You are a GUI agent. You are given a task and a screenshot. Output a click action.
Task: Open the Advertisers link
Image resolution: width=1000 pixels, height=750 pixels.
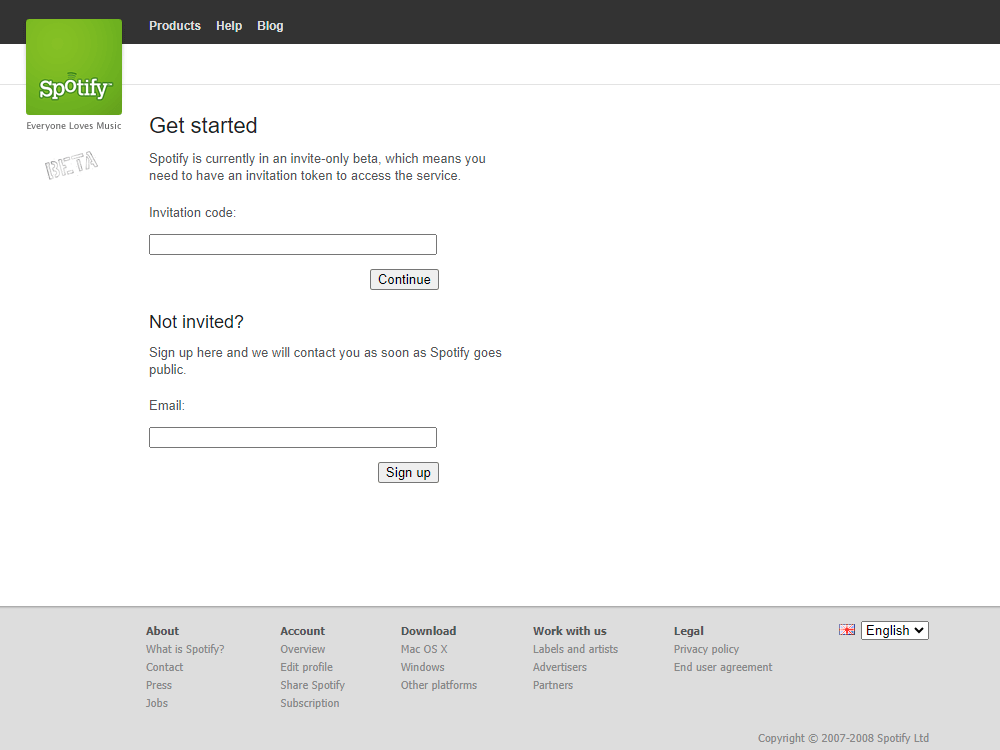[x=560, y=667]
